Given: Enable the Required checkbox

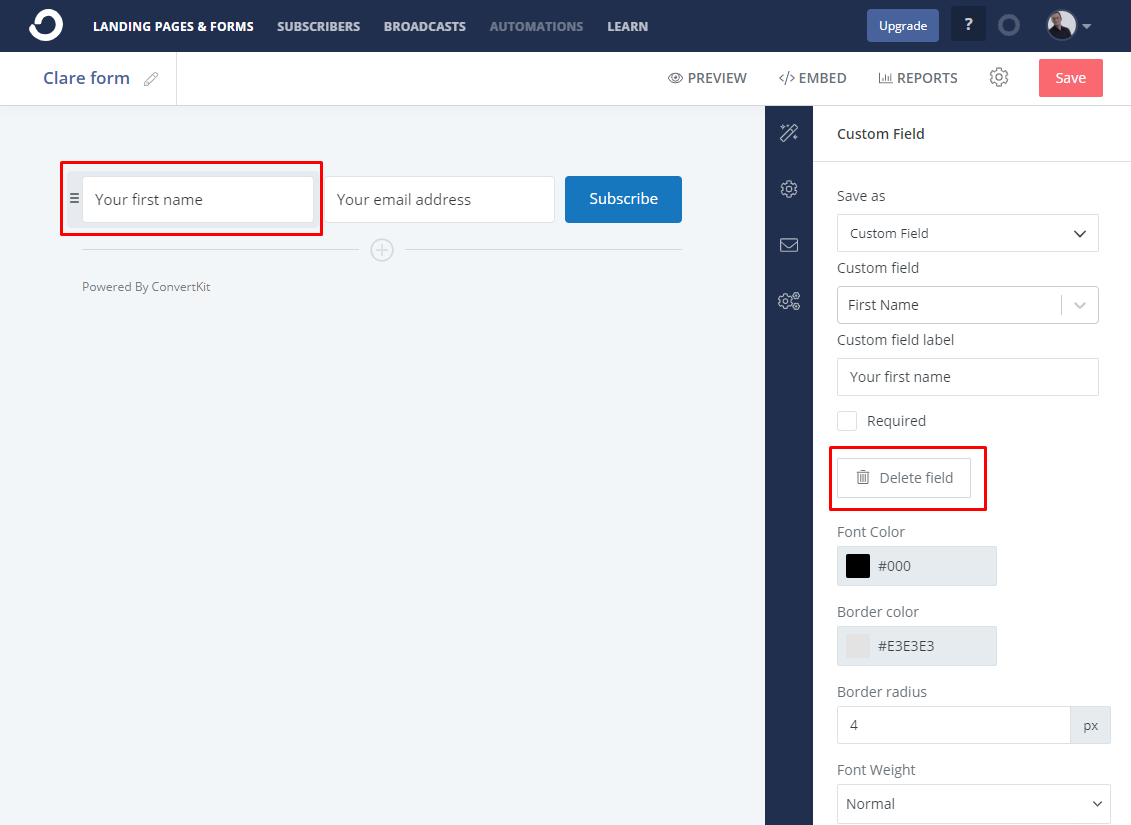Looking at the screenshot, I should click(x=847, y=420).
